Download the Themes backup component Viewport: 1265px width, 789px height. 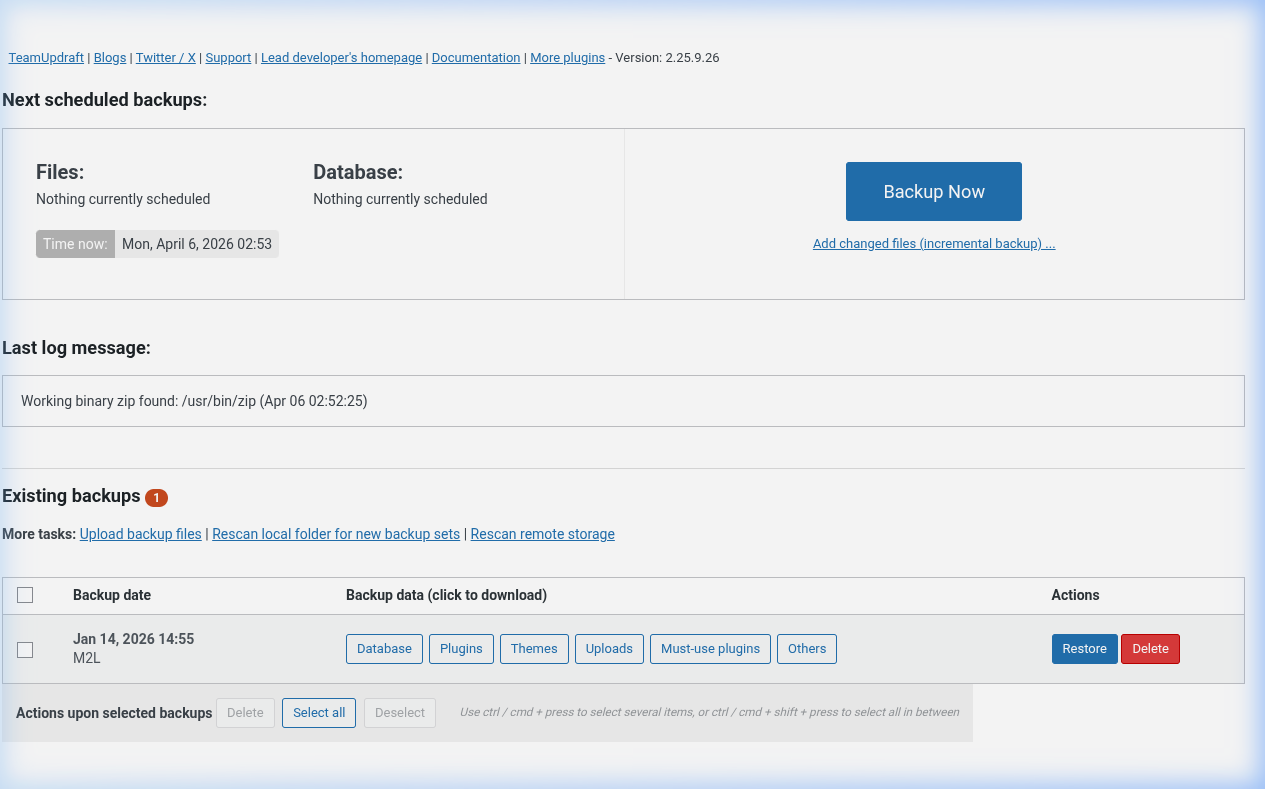coord(534,648)
